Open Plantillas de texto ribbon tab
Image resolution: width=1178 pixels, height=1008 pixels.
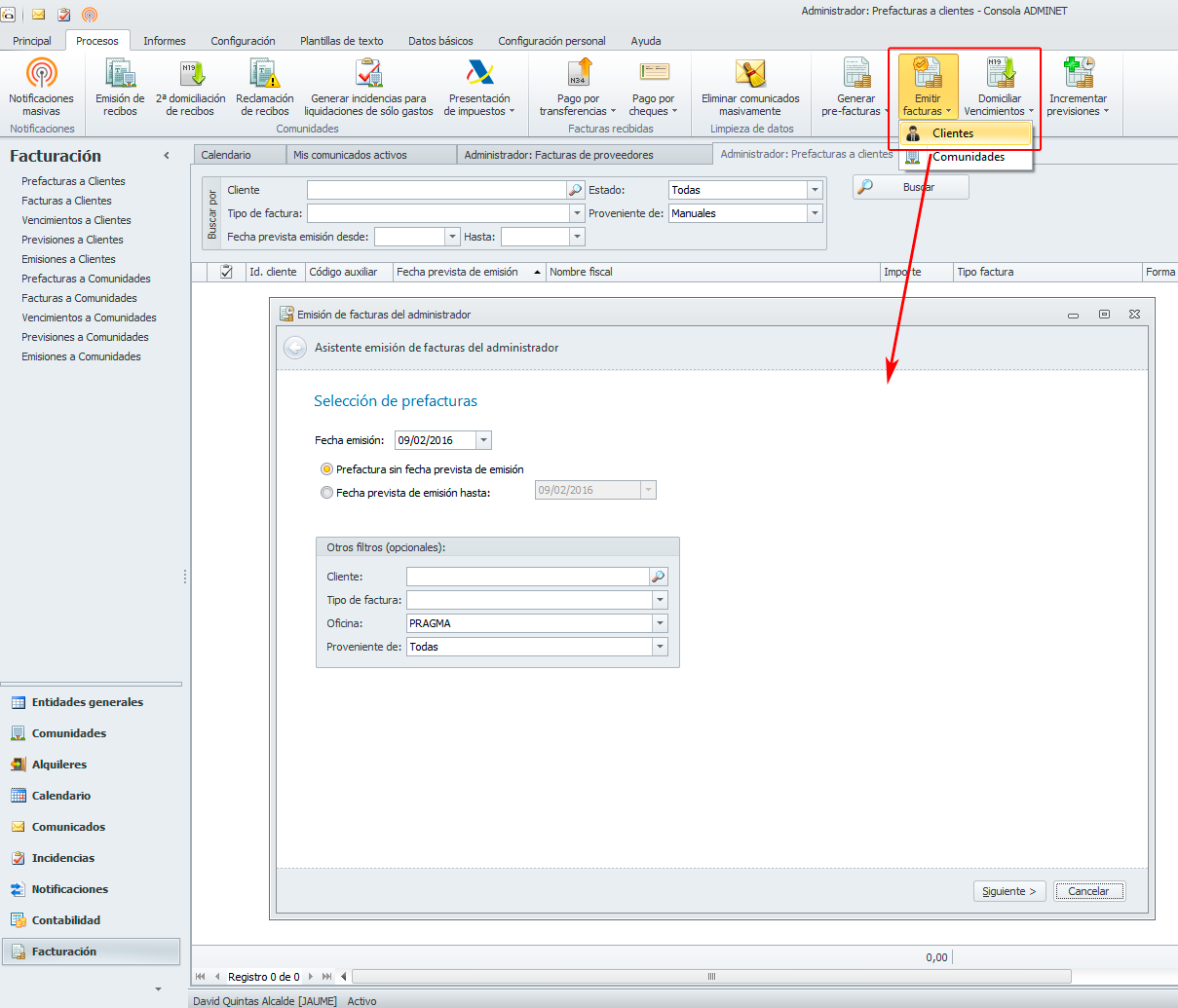point(342,41)
